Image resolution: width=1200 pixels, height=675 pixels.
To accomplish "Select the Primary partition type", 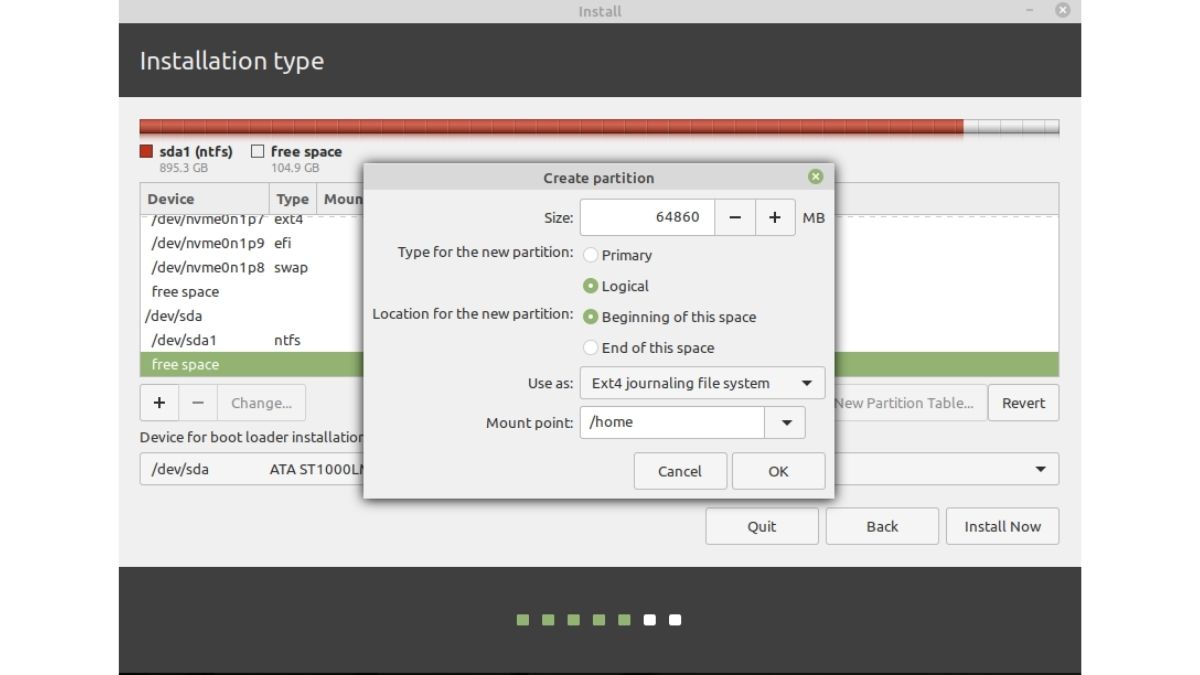I will 590,255.
